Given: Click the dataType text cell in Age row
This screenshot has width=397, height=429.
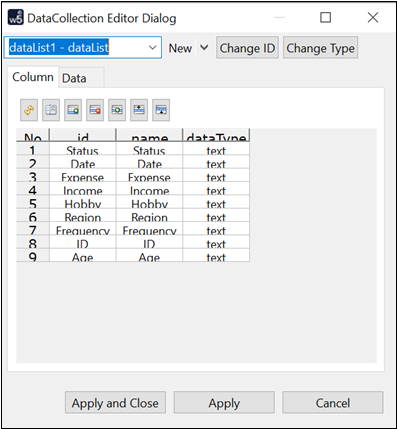Looking at the screenshot, I should coord(216,256).
